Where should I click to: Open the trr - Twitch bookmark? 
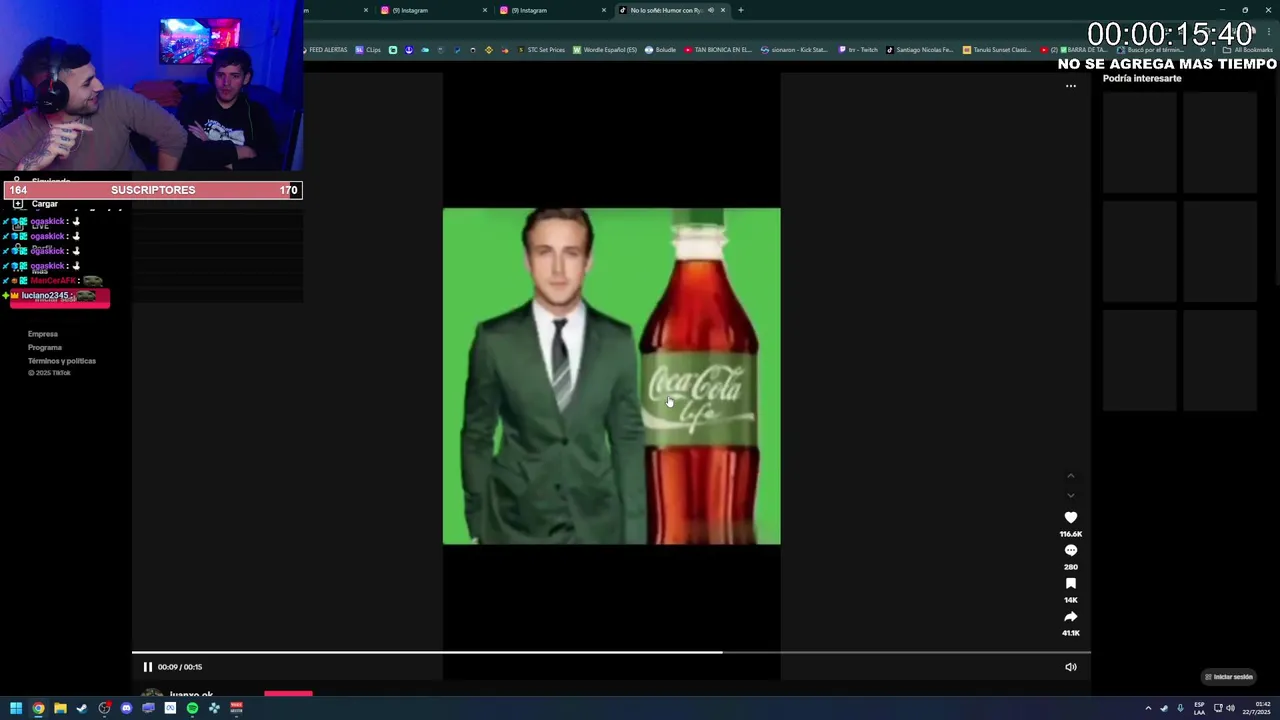[858, 50]
